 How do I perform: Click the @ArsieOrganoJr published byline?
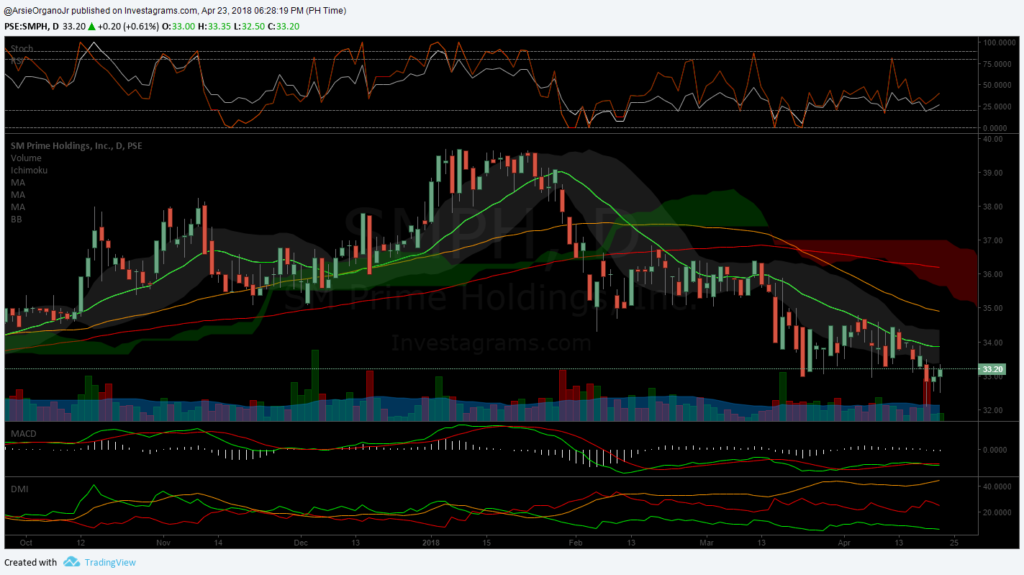[175, 10]
